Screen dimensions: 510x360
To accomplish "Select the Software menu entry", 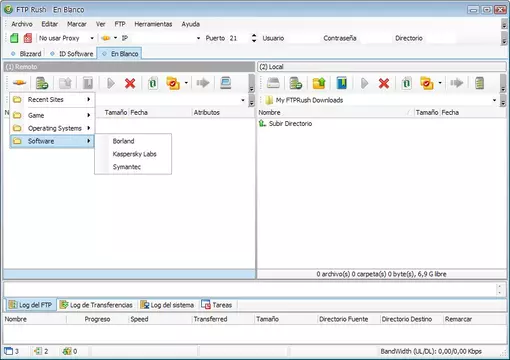I will pos(52,141).
